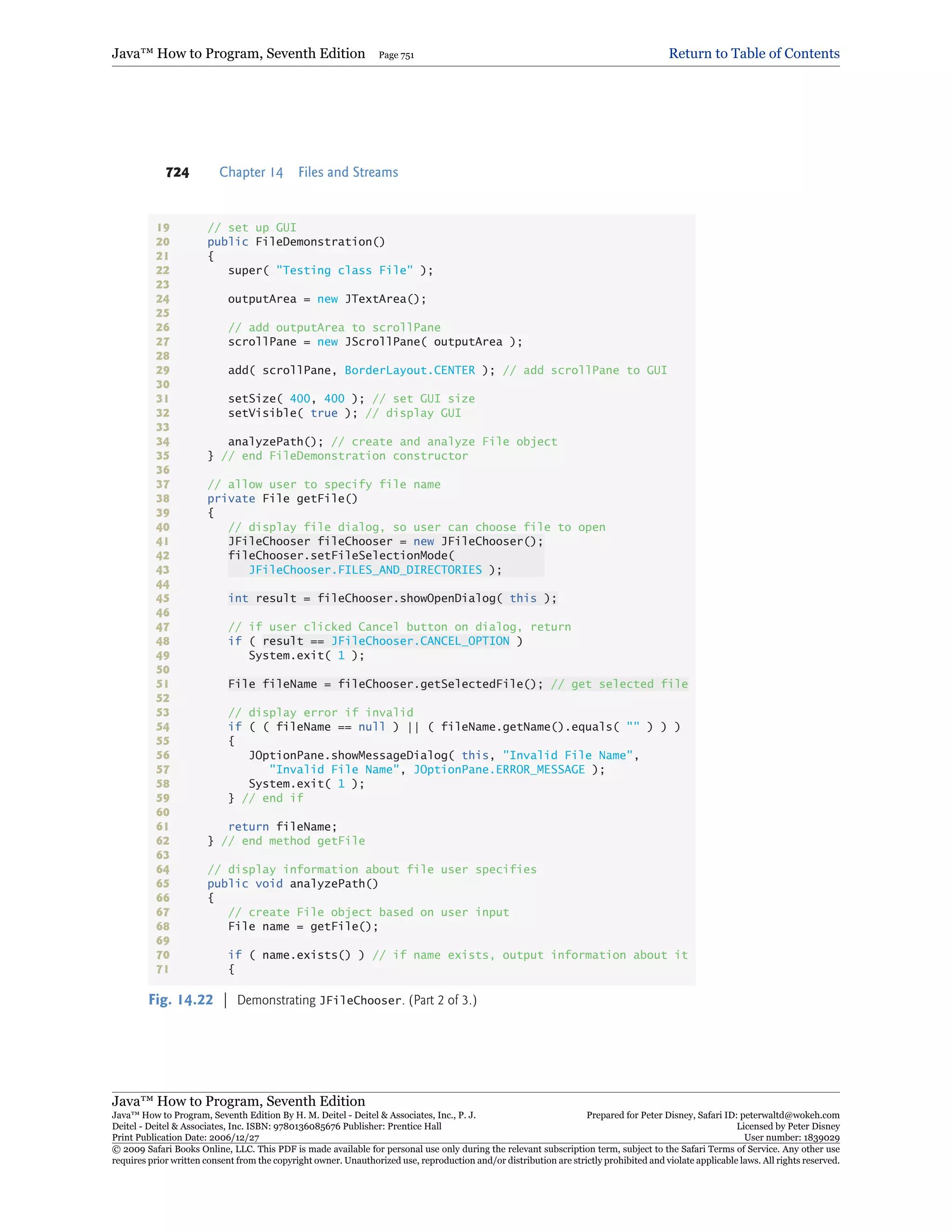Click the public void analyzePath() declaration
The image size is (952, 1232).
point(292,883)
